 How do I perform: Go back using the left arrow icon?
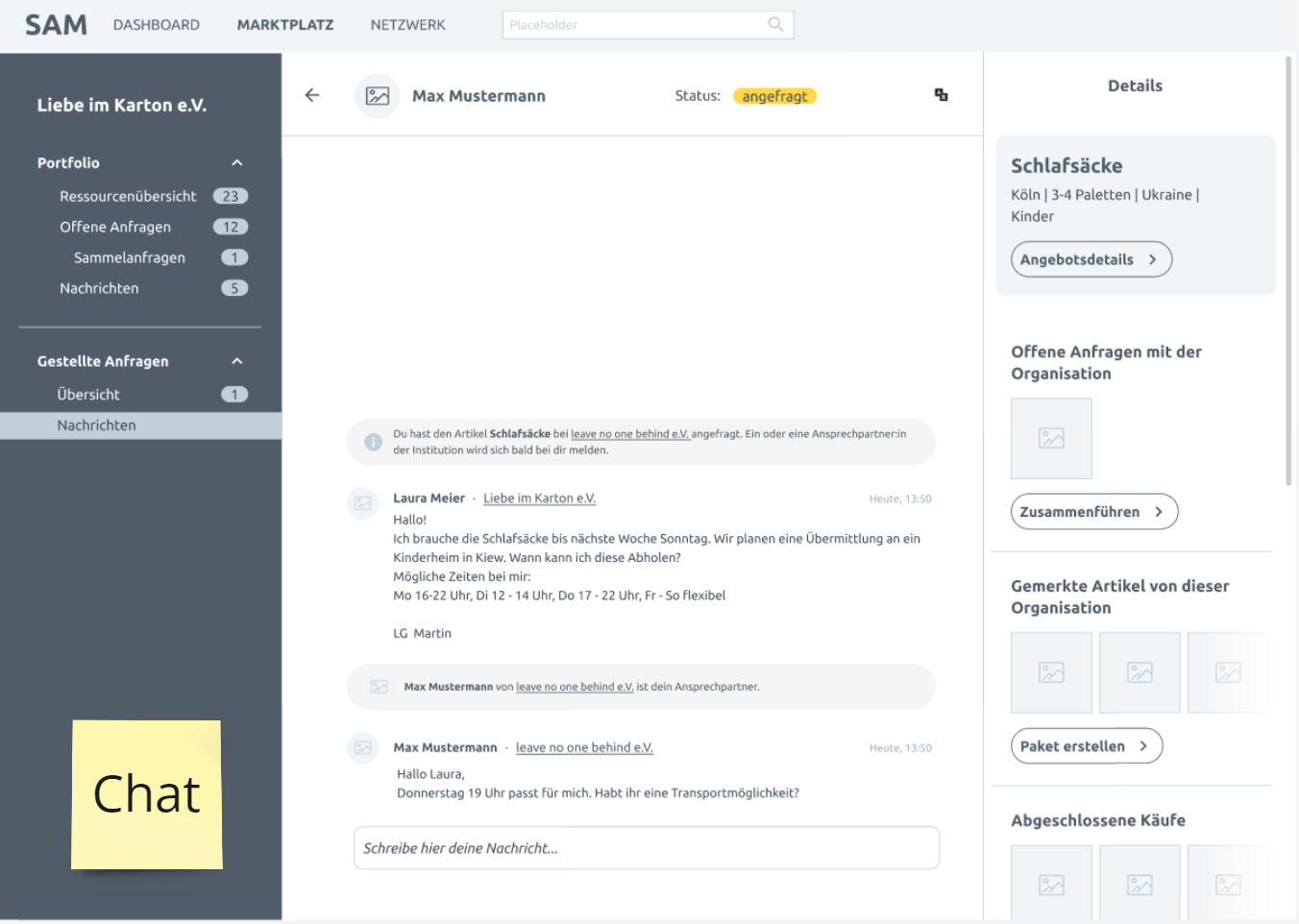(312, 95)
